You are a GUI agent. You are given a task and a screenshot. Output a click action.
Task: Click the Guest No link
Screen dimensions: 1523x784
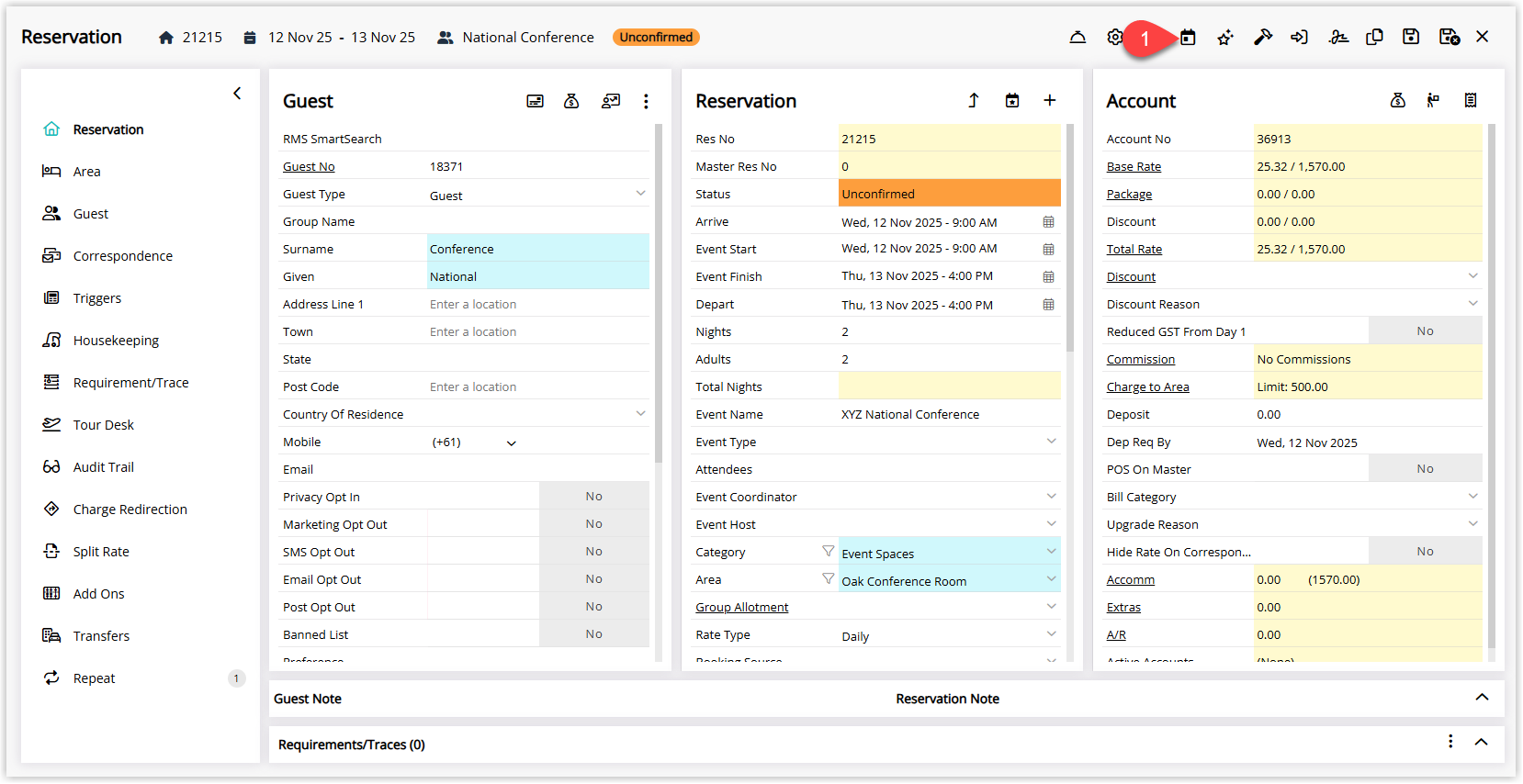point(309,167)
